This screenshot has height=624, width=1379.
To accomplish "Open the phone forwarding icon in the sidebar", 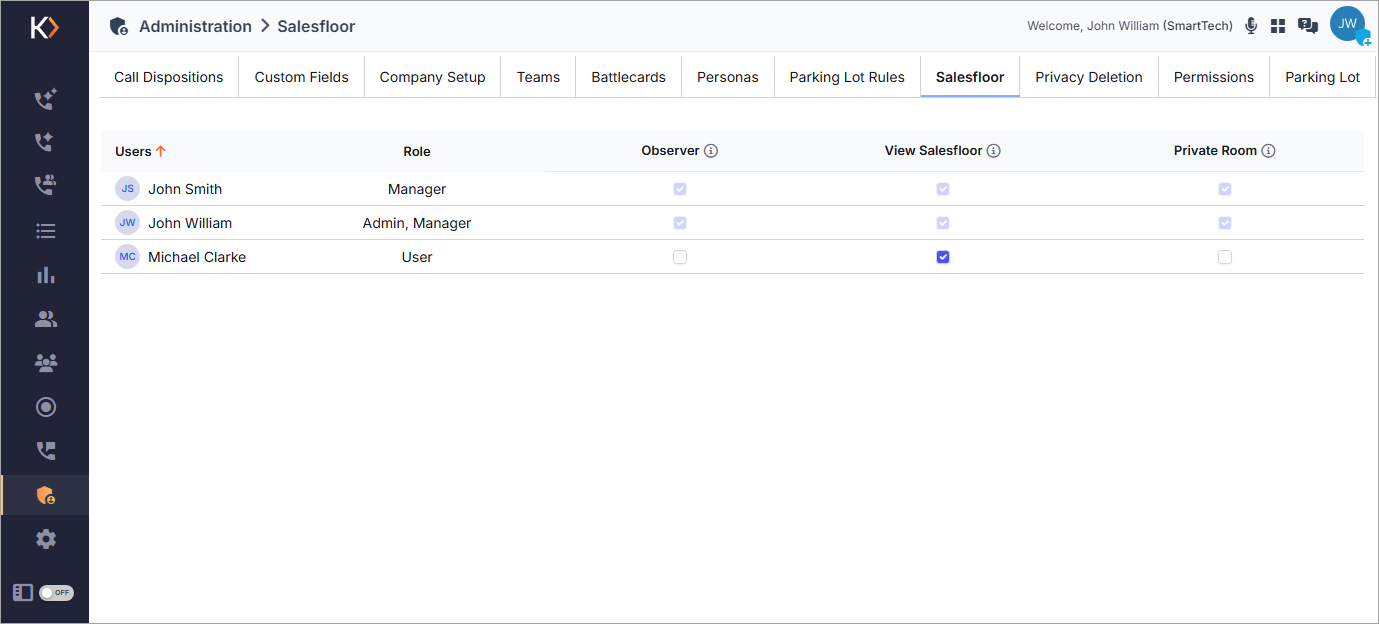I will [x=45, y=451].
